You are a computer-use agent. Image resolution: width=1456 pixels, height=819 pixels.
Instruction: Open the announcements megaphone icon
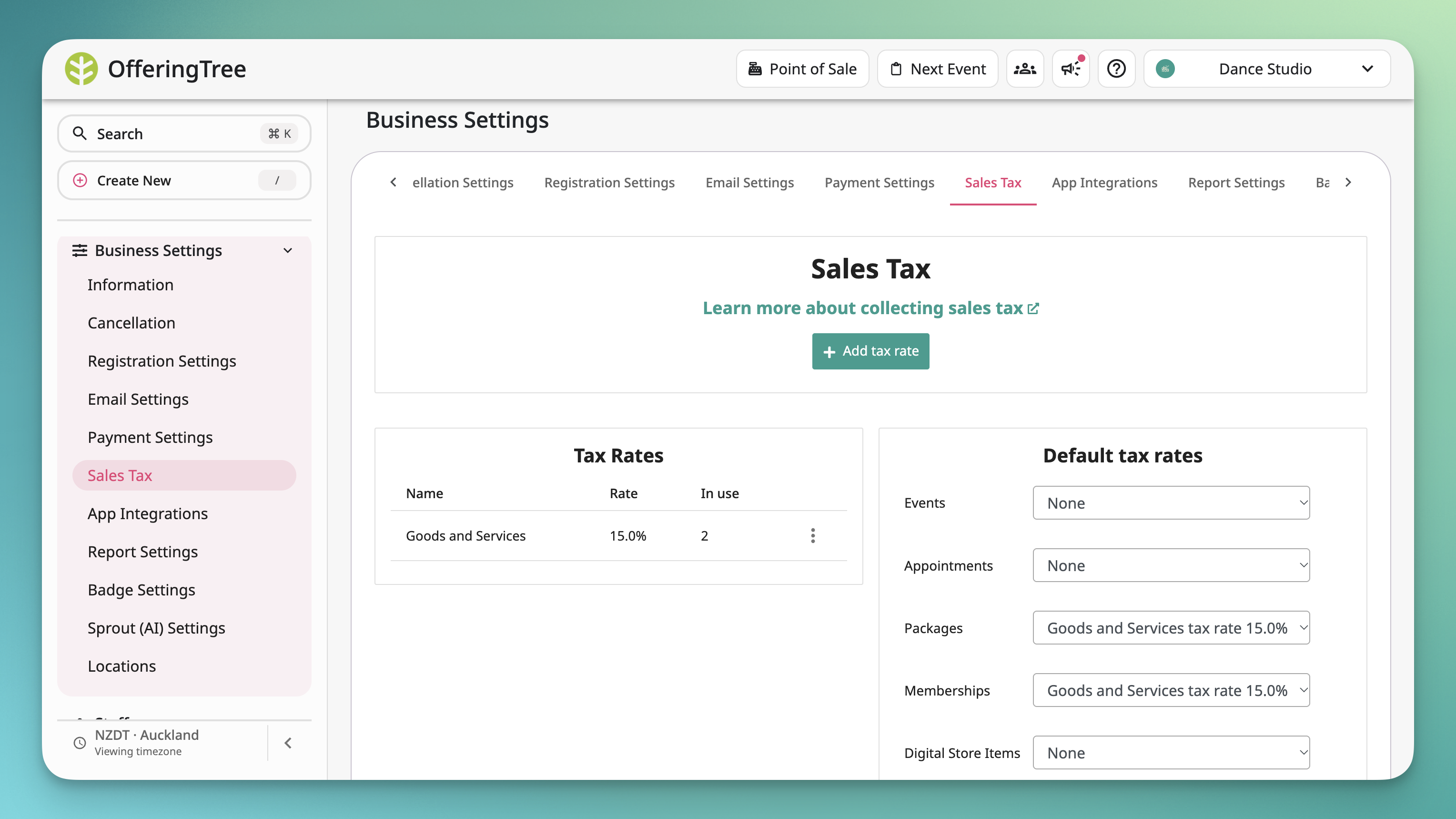(x=1071, y=69)
